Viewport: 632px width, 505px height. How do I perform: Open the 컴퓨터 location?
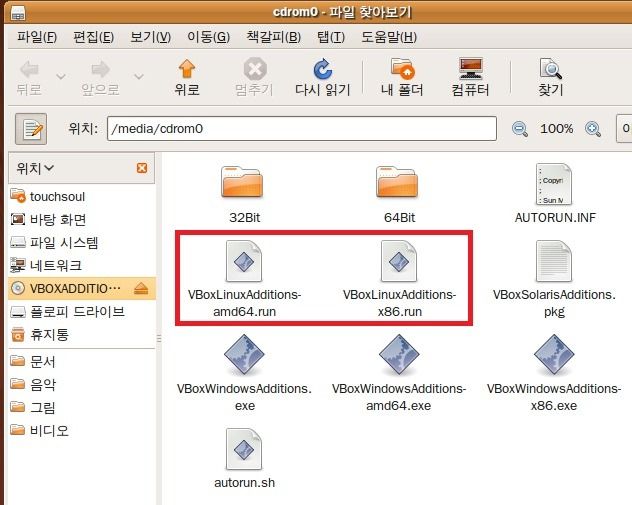470,78
